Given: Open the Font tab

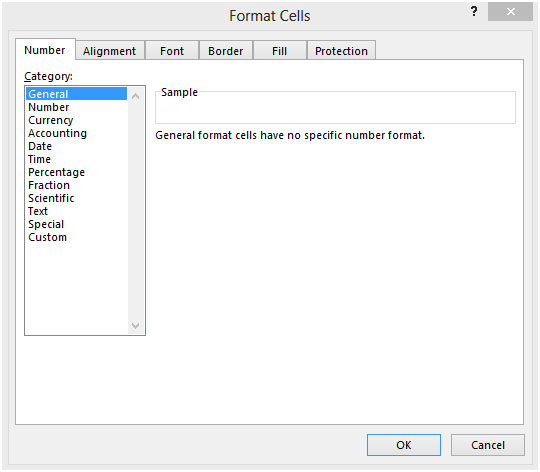Looking at the screenshot, I should 172,51.
